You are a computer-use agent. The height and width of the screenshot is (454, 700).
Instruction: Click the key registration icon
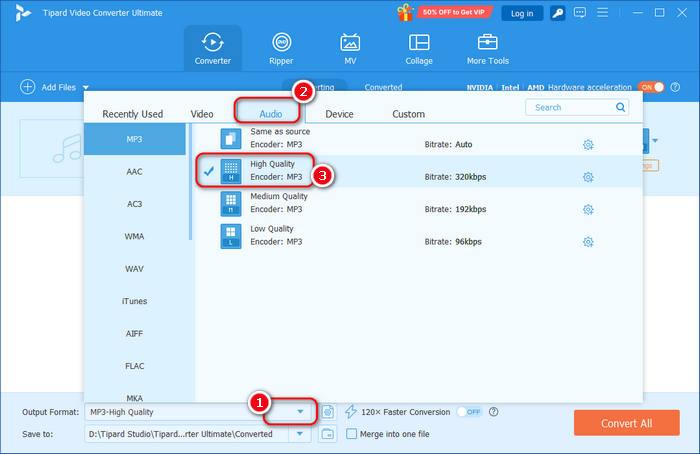click(x=558, y=13)
